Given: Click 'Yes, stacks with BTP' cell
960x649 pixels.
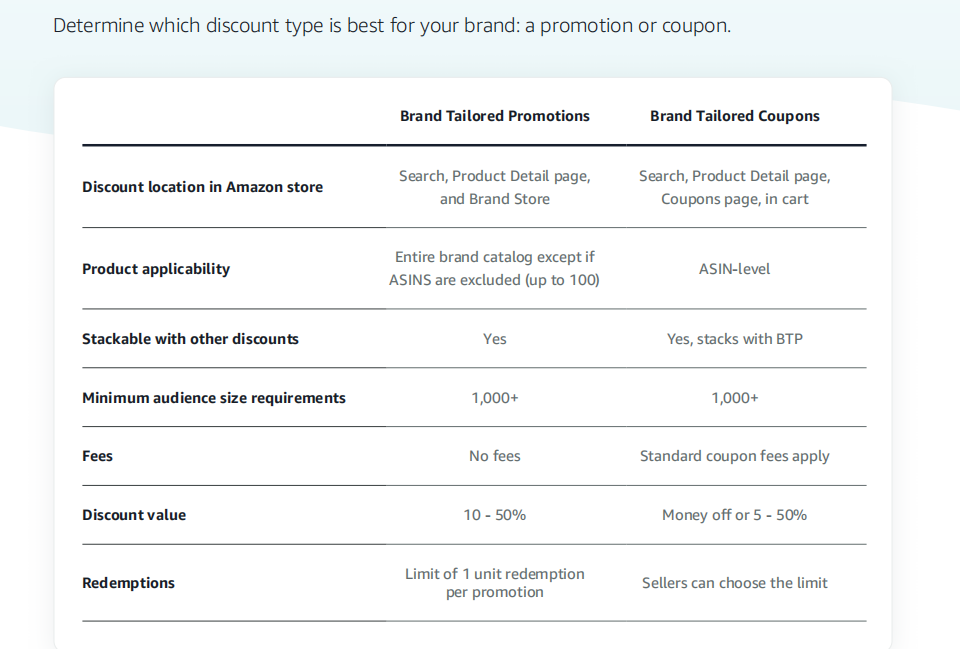Looking at the screenshot, I should coord(735,339).
